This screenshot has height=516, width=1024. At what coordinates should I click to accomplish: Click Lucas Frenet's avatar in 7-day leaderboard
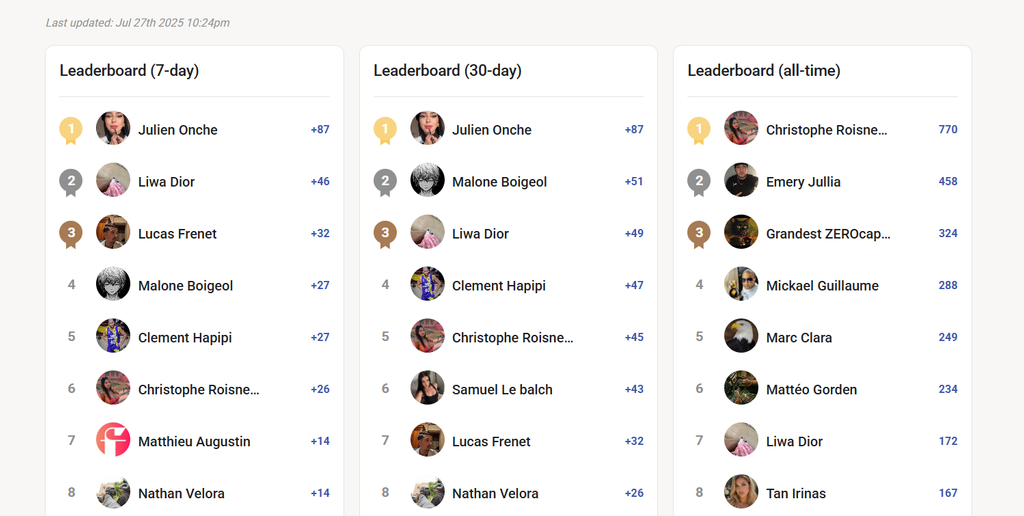tap(113, 232)
